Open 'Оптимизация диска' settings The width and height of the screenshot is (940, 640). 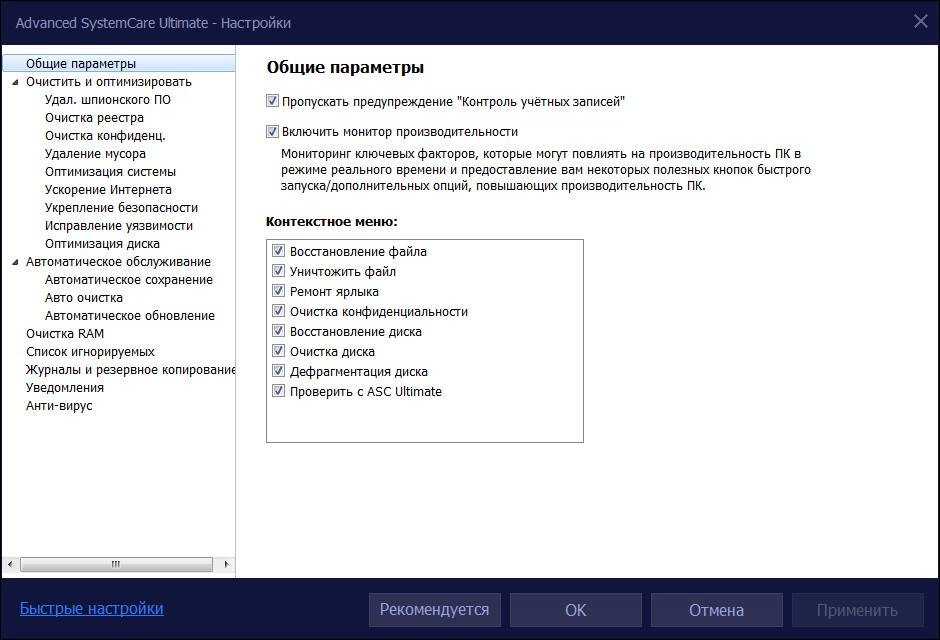[x=102, y=243]
